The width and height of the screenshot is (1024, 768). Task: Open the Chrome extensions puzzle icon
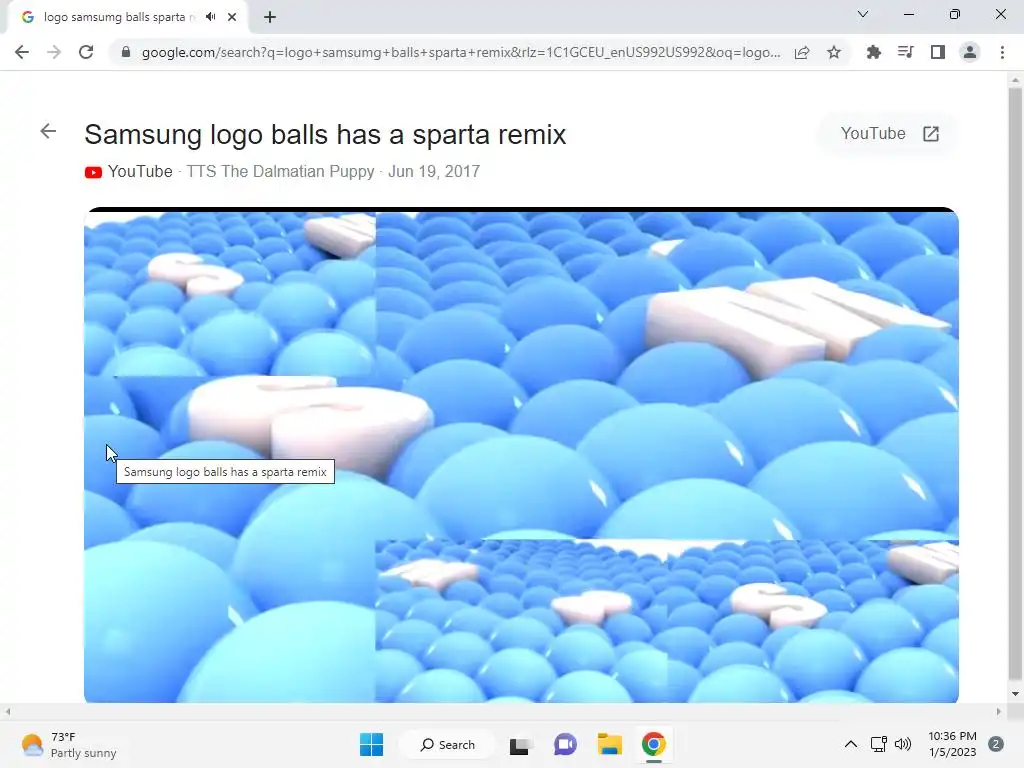(x=873, y=52)
